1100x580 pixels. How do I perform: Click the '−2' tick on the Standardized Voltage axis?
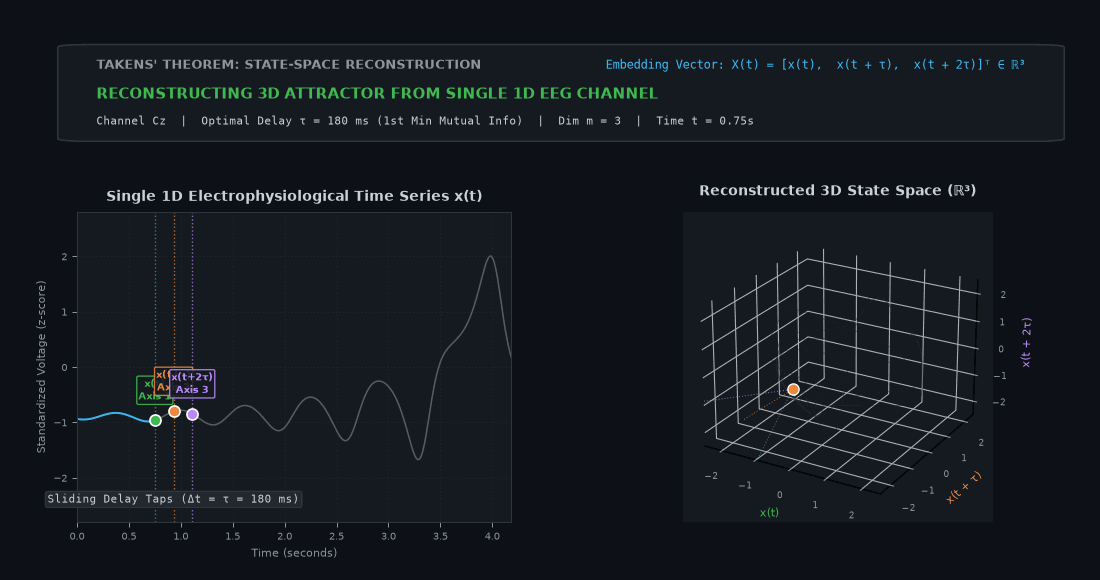(x=62, y=478)
